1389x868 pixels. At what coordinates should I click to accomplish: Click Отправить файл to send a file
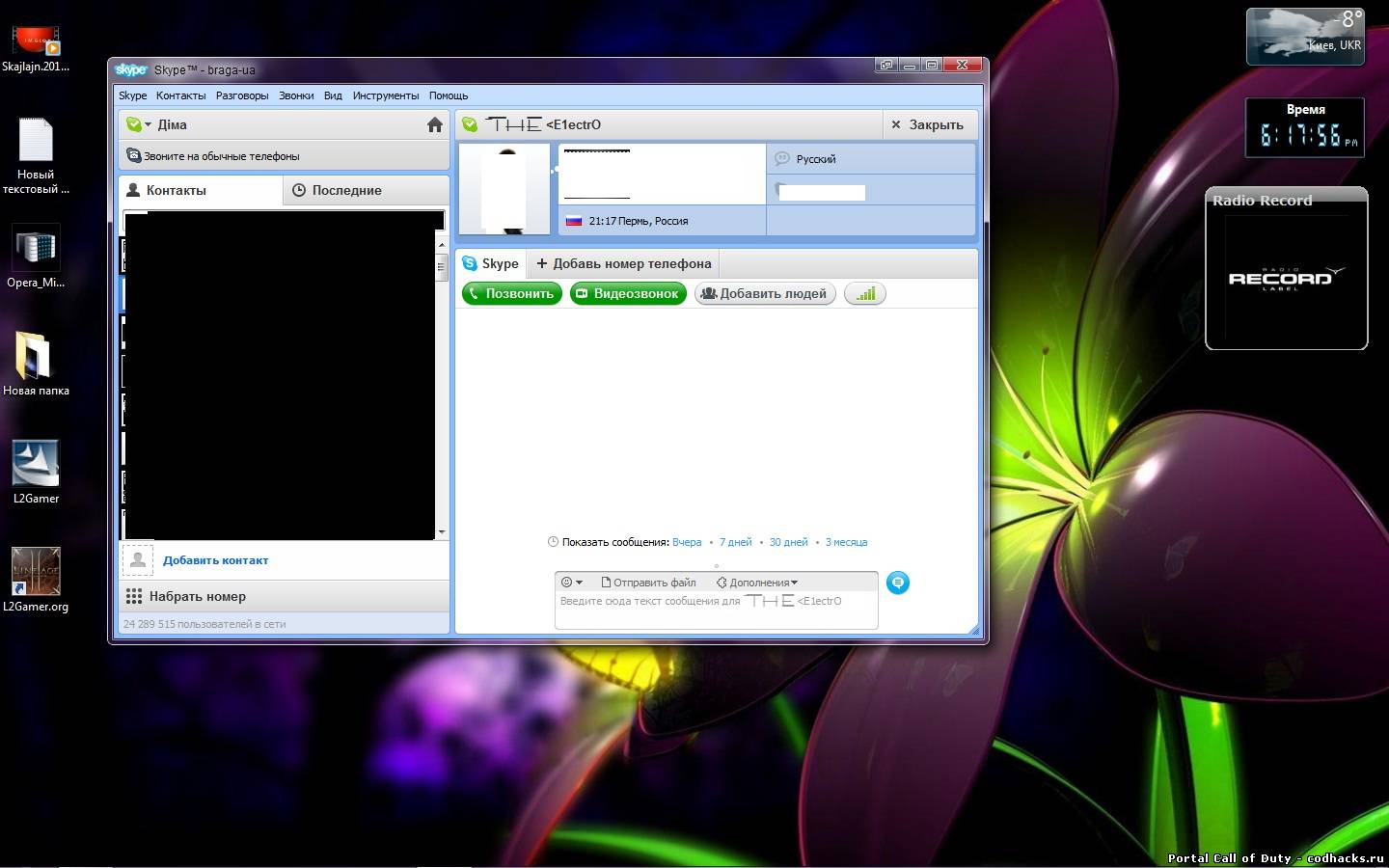tap(648, 582)
